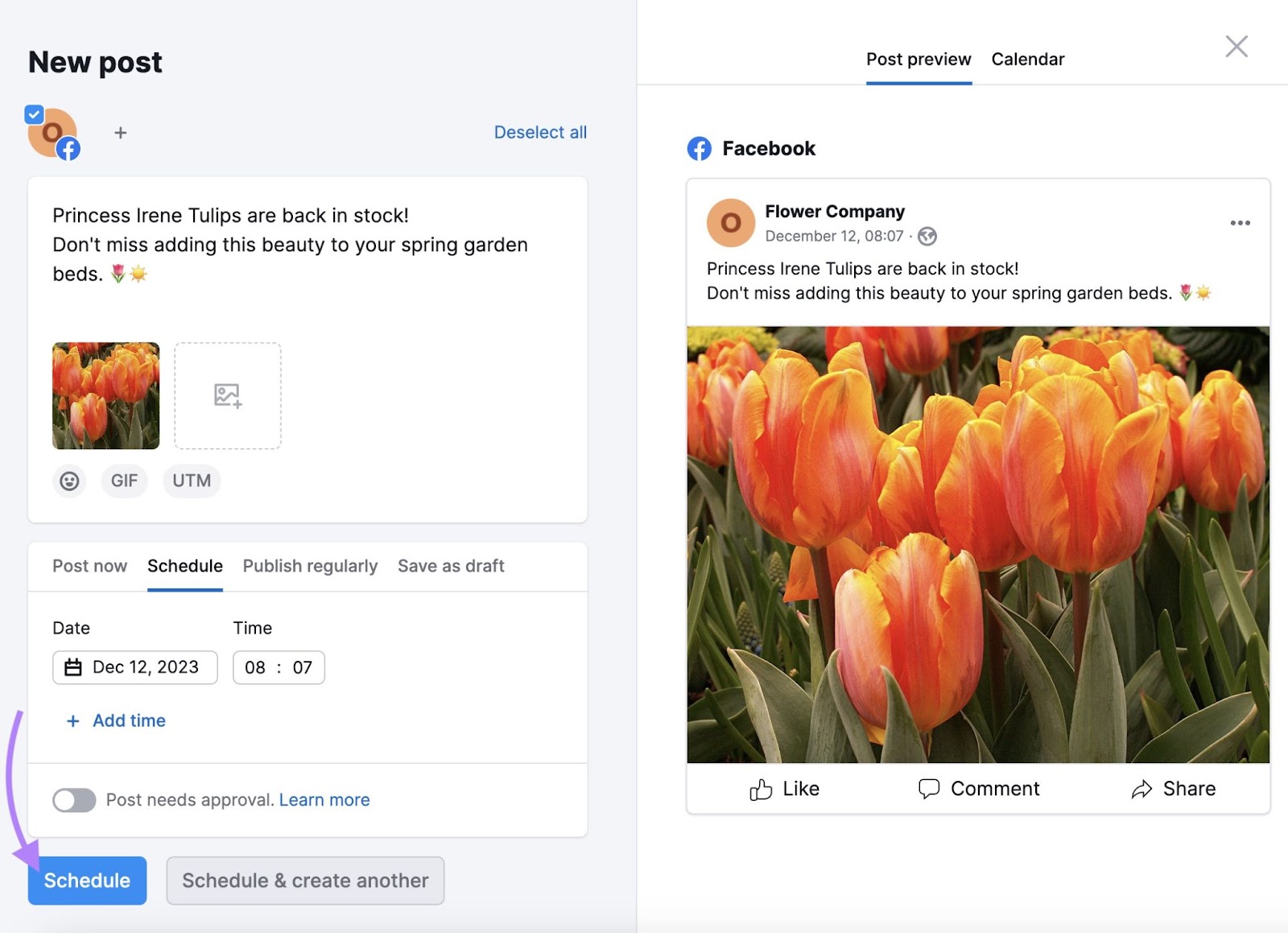Viewport: 1288px width, 933px height.
Task: Switch to the Calendar tab
Action: 1028,58
